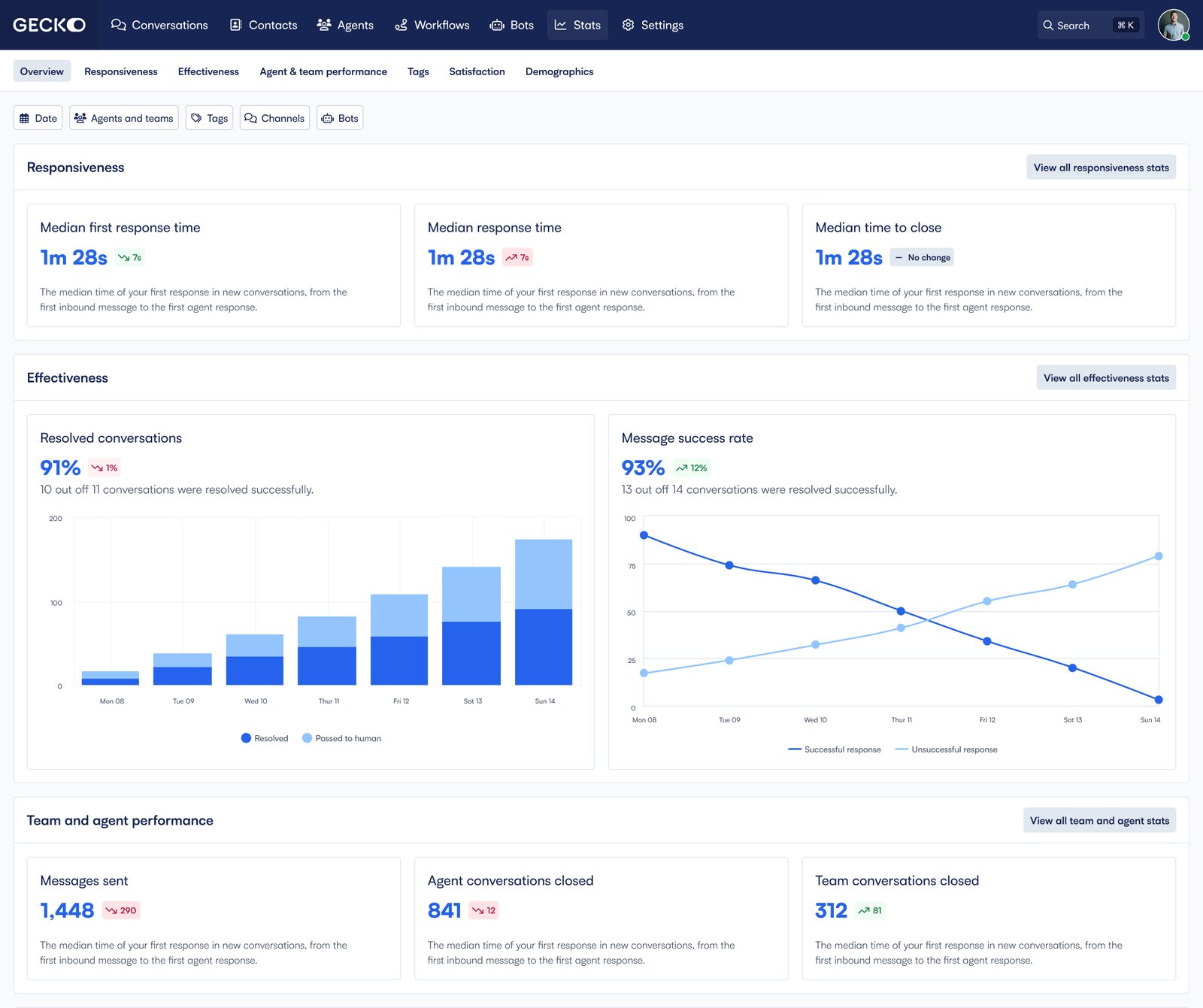Click the Gecko logo in the header

pyautogui.click(x=50, y=25)
